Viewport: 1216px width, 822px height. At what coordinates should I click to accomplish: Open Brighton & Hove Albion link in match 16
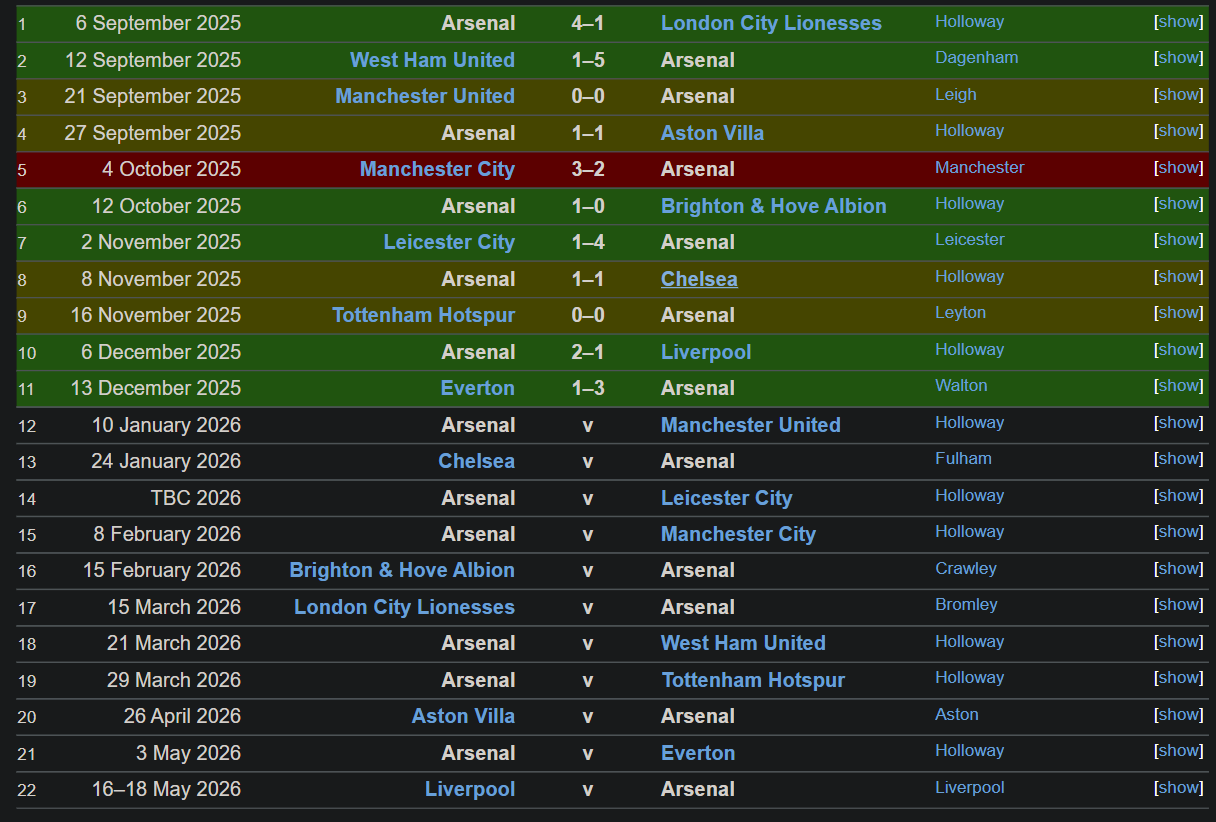coord(402,570)
